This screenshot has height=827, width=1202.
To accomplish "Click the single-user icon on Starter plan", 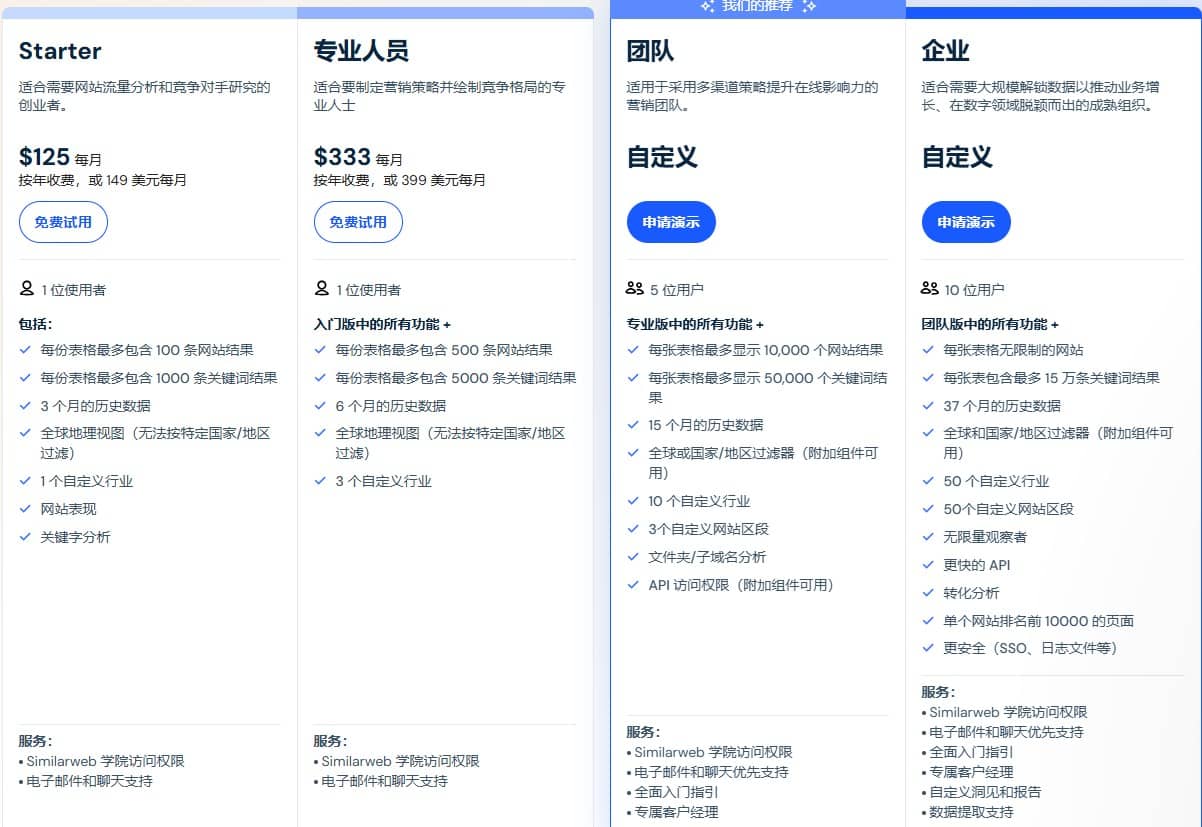I will (x=28, y=289).
